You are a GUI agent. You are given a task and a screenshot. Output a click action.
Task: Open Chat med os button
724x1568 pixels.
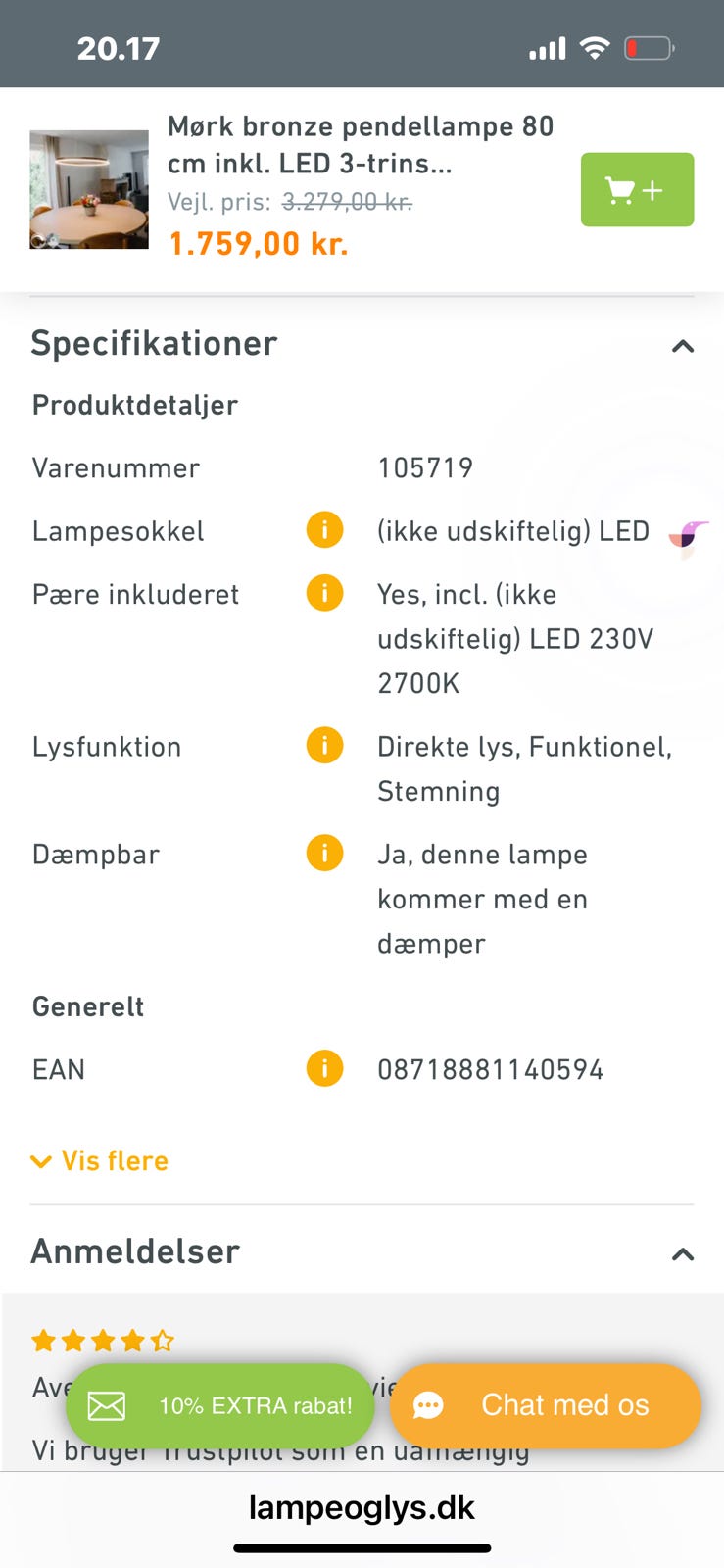click(546, 1405)
